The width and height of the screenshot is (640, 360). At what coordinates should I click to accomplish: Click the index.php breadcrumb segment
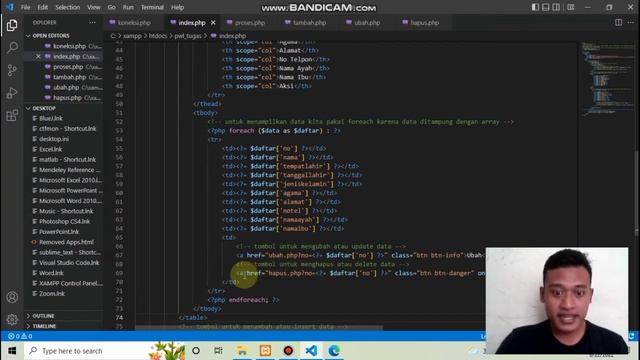click(232, 36)
